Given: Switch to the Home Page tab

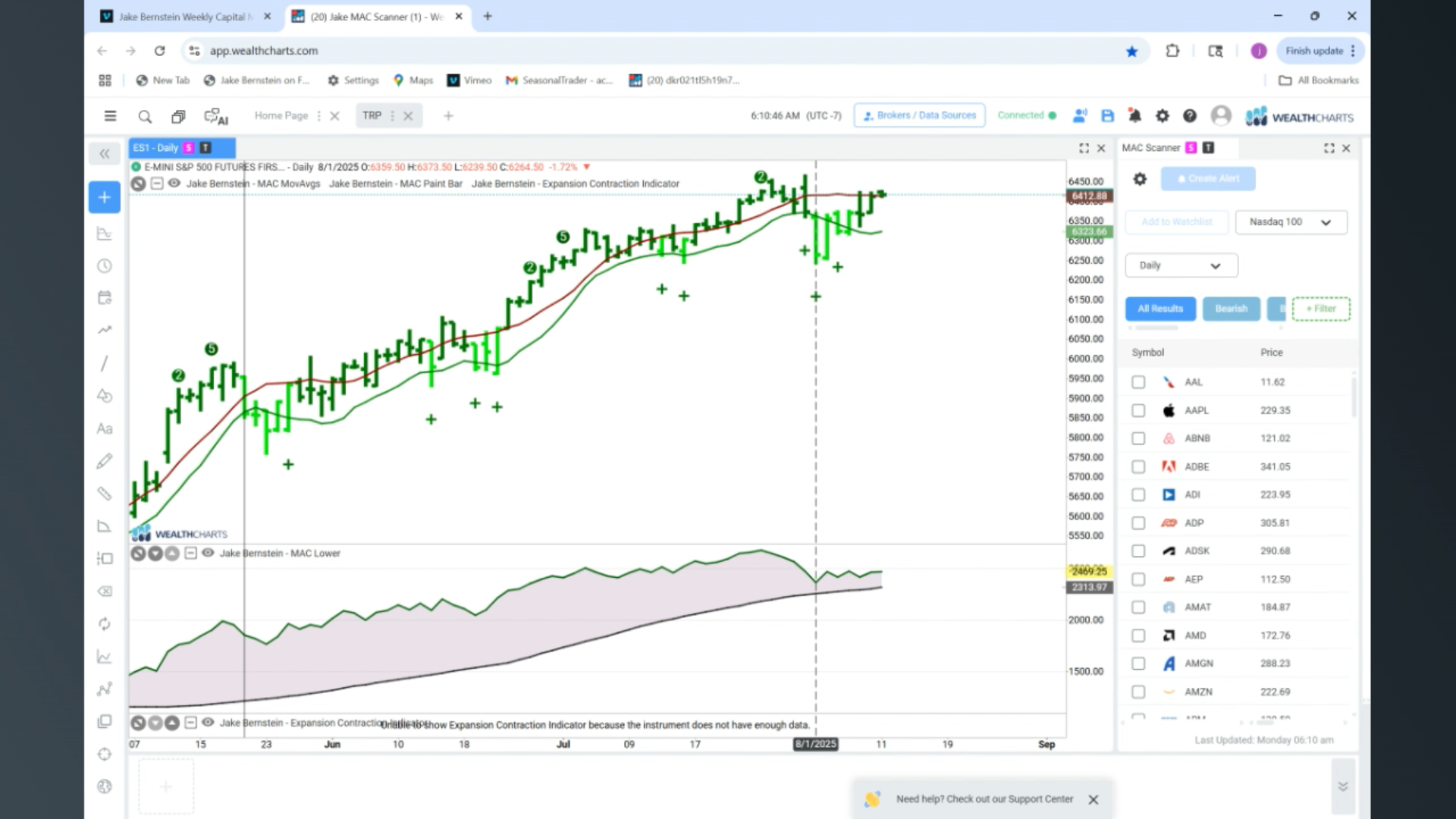Looking at the screenshot, I should [x=281, y=116].
